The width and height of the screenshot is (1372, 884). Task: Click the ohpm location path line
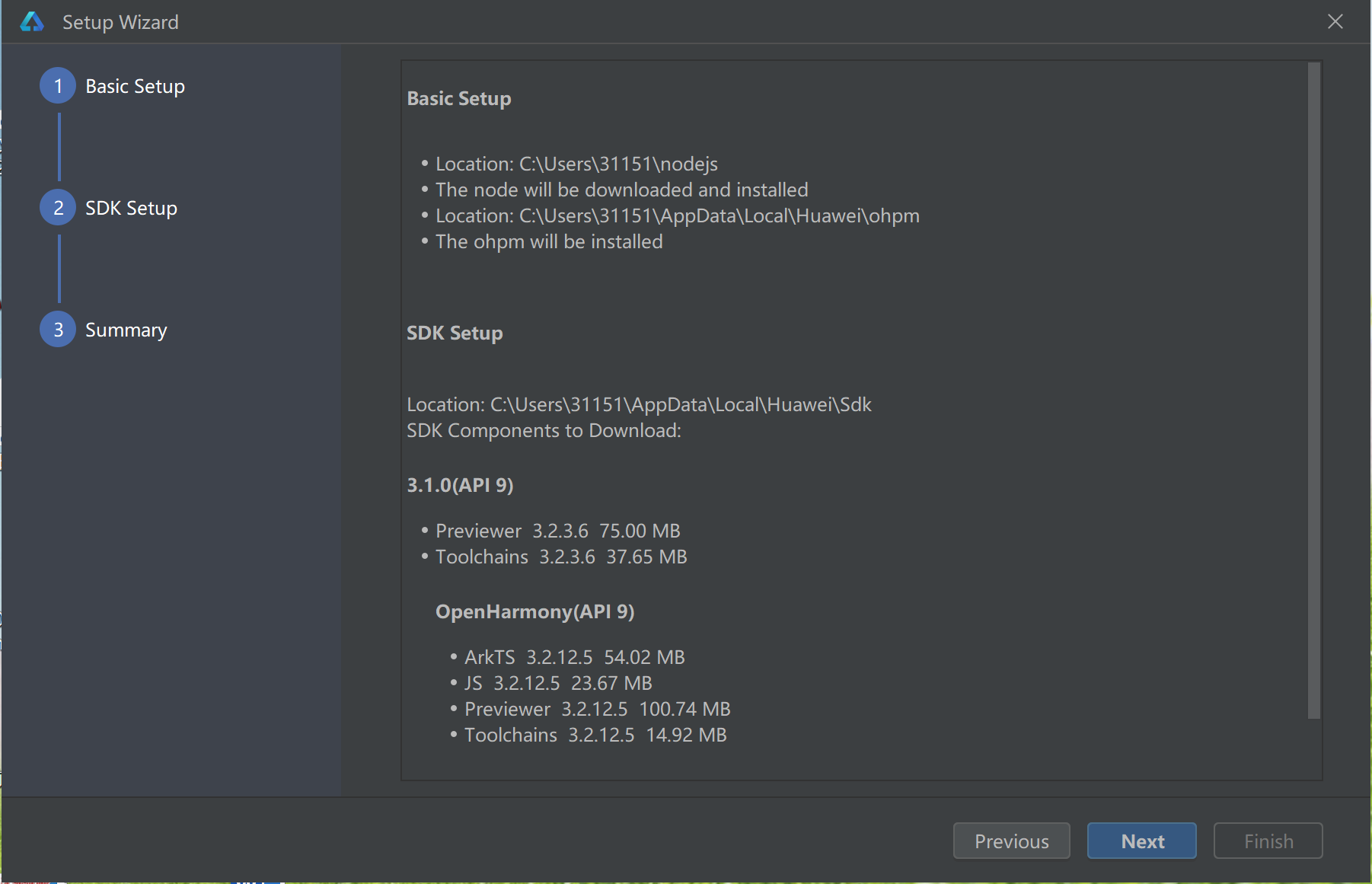click(x=677, y=215)
